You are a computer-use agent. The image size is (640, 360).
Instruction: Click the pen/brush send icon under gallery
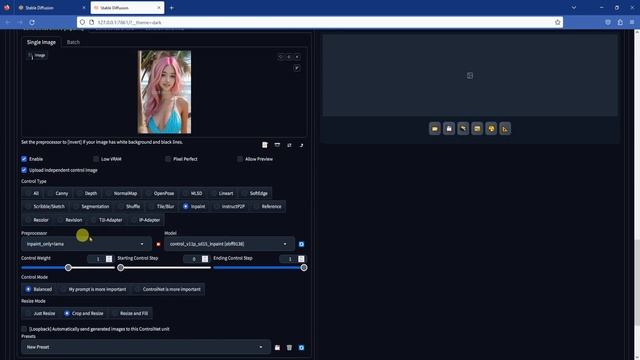tap(463, 129)
